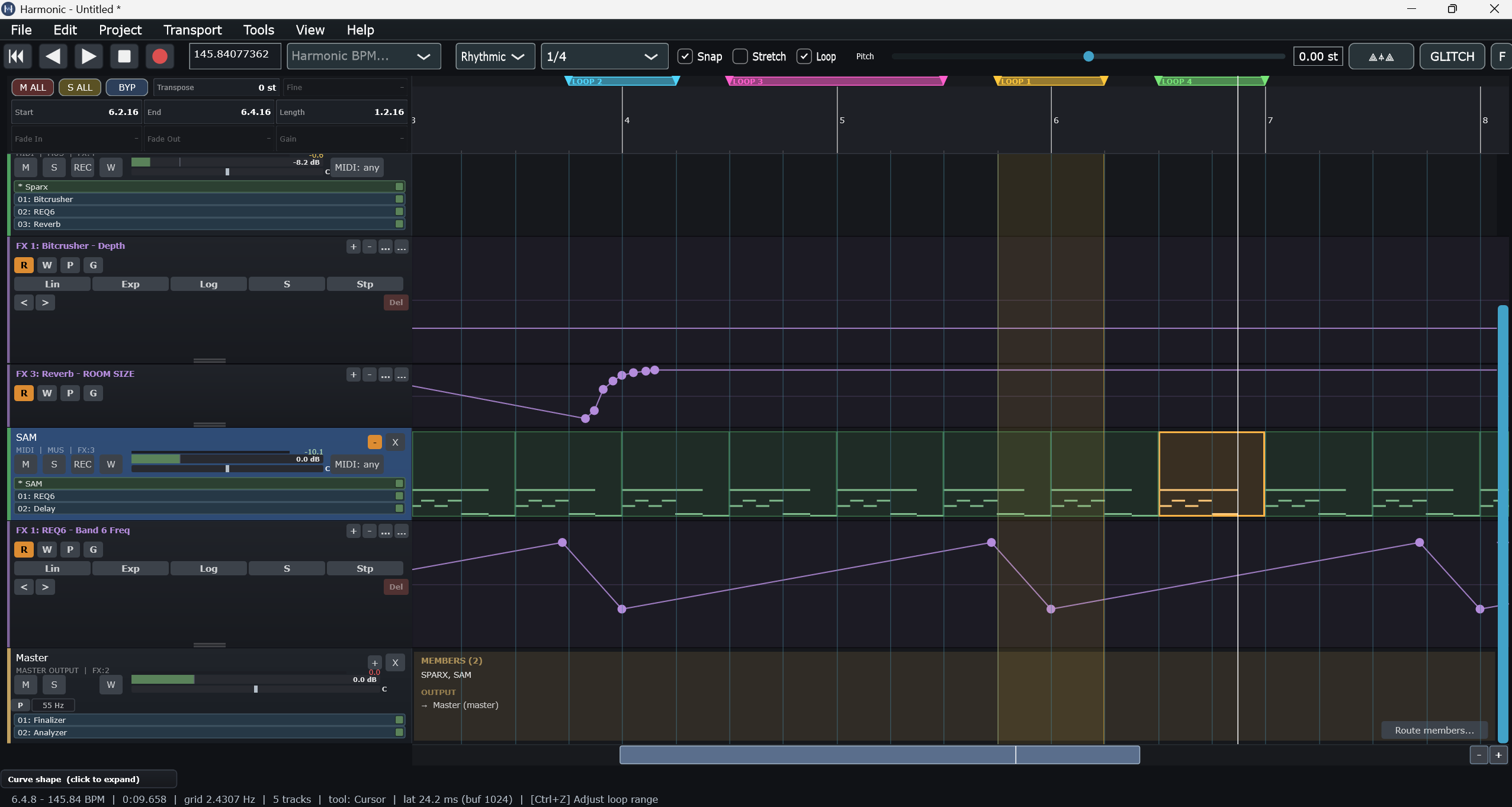The width and height of the screenshot is (1512, 807).
Task: Add lane via plus on Reverb ROOM SIZE
Action: point(353,374)
